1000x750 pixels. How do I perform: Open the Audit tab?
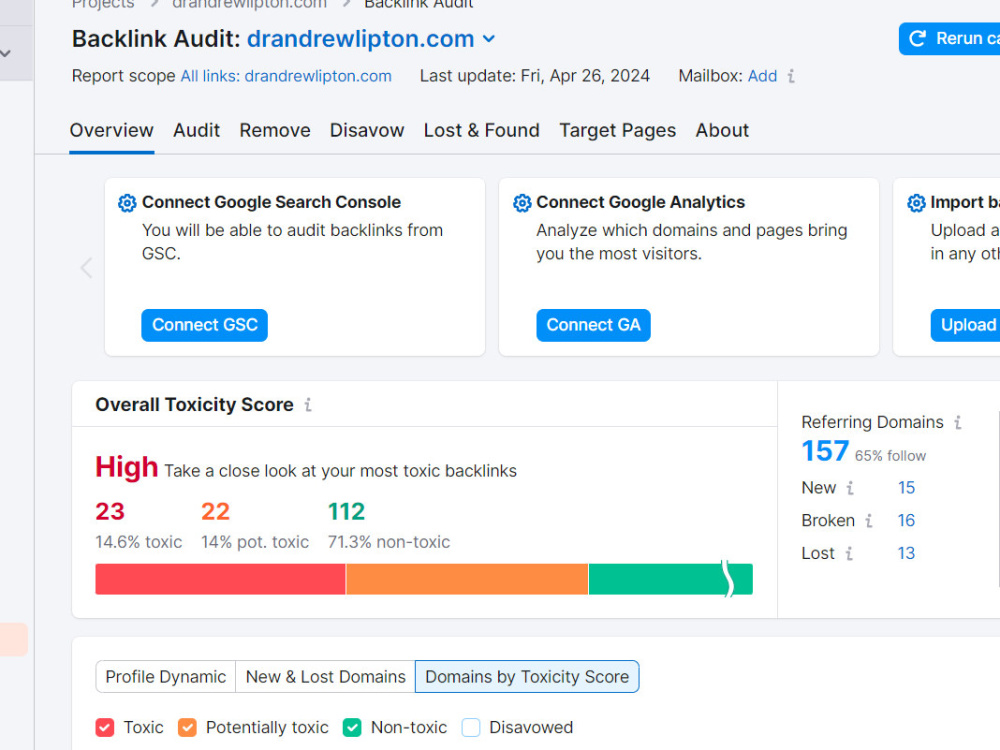(x=196, y=130)
